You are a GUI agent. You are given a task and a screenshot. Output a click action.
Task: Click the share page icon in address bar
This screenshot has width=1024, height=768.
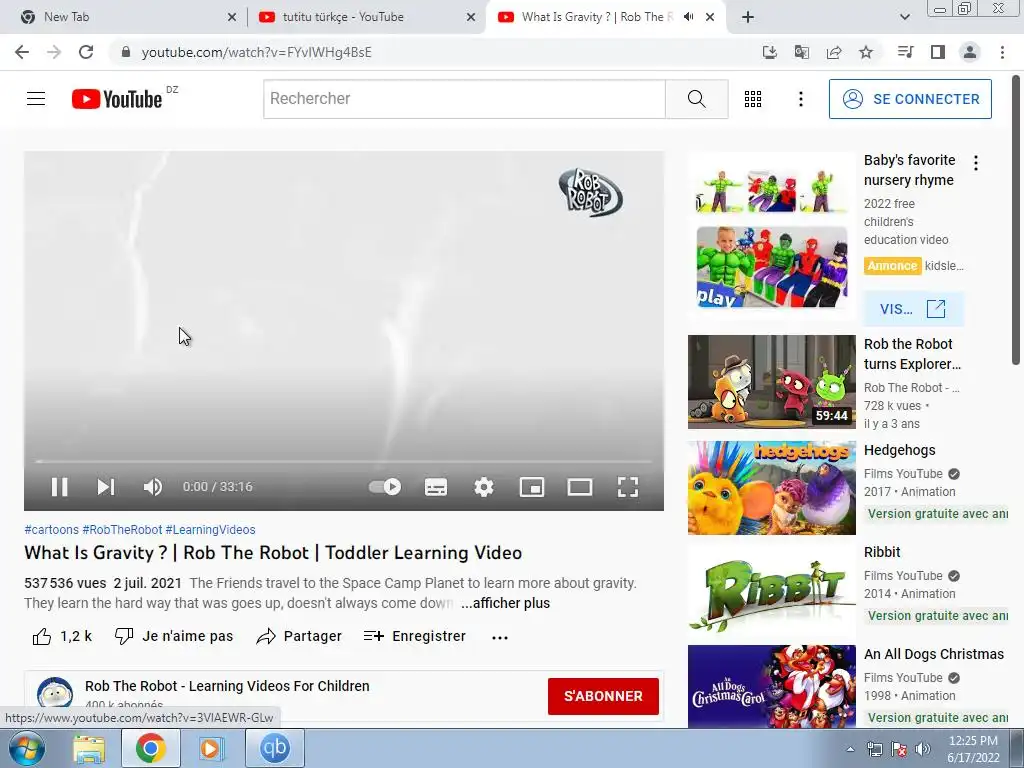834,52
